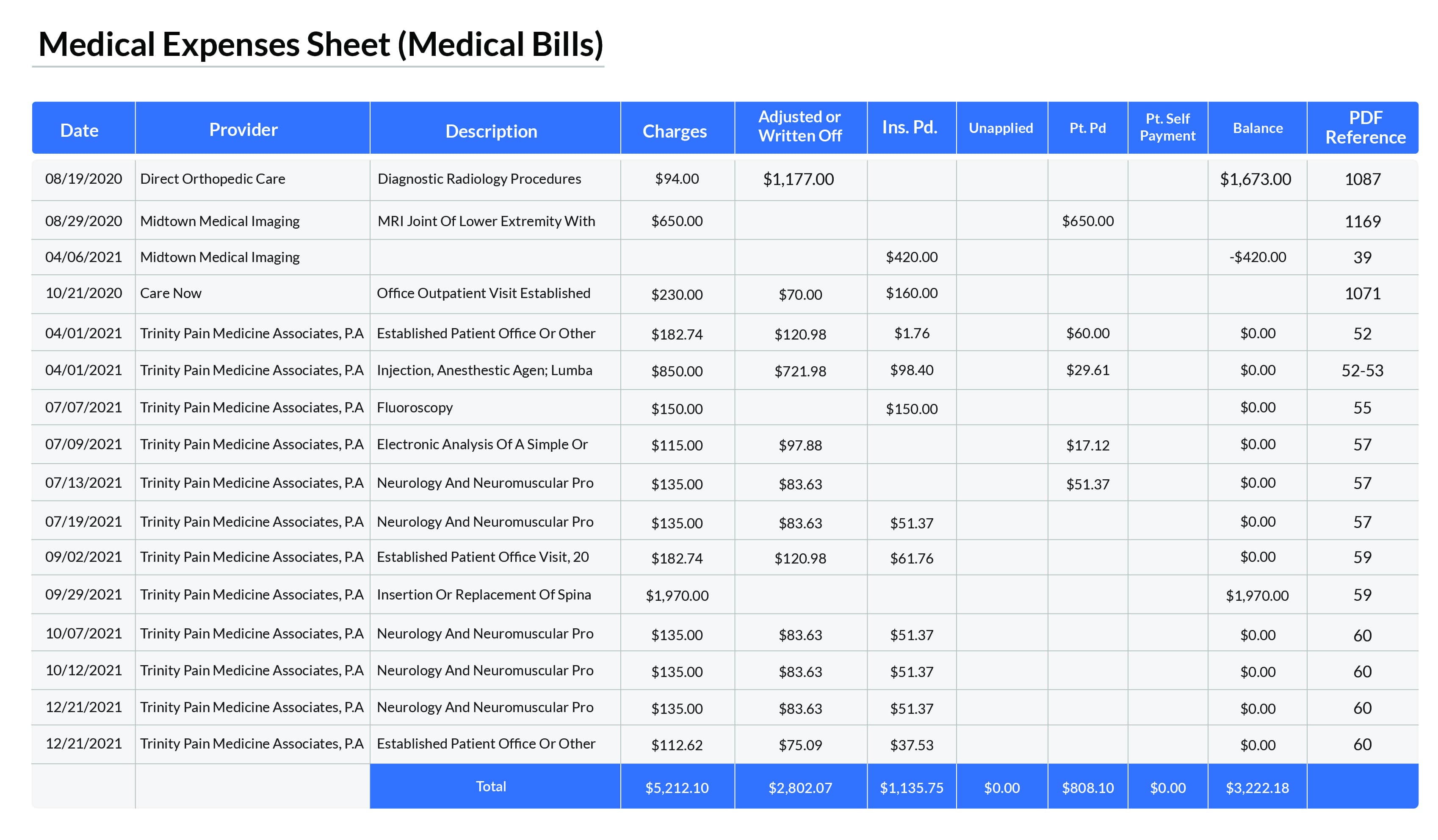
Task: Click the Medical Expenses Sheet title
Action: click(x=320, y=44)
